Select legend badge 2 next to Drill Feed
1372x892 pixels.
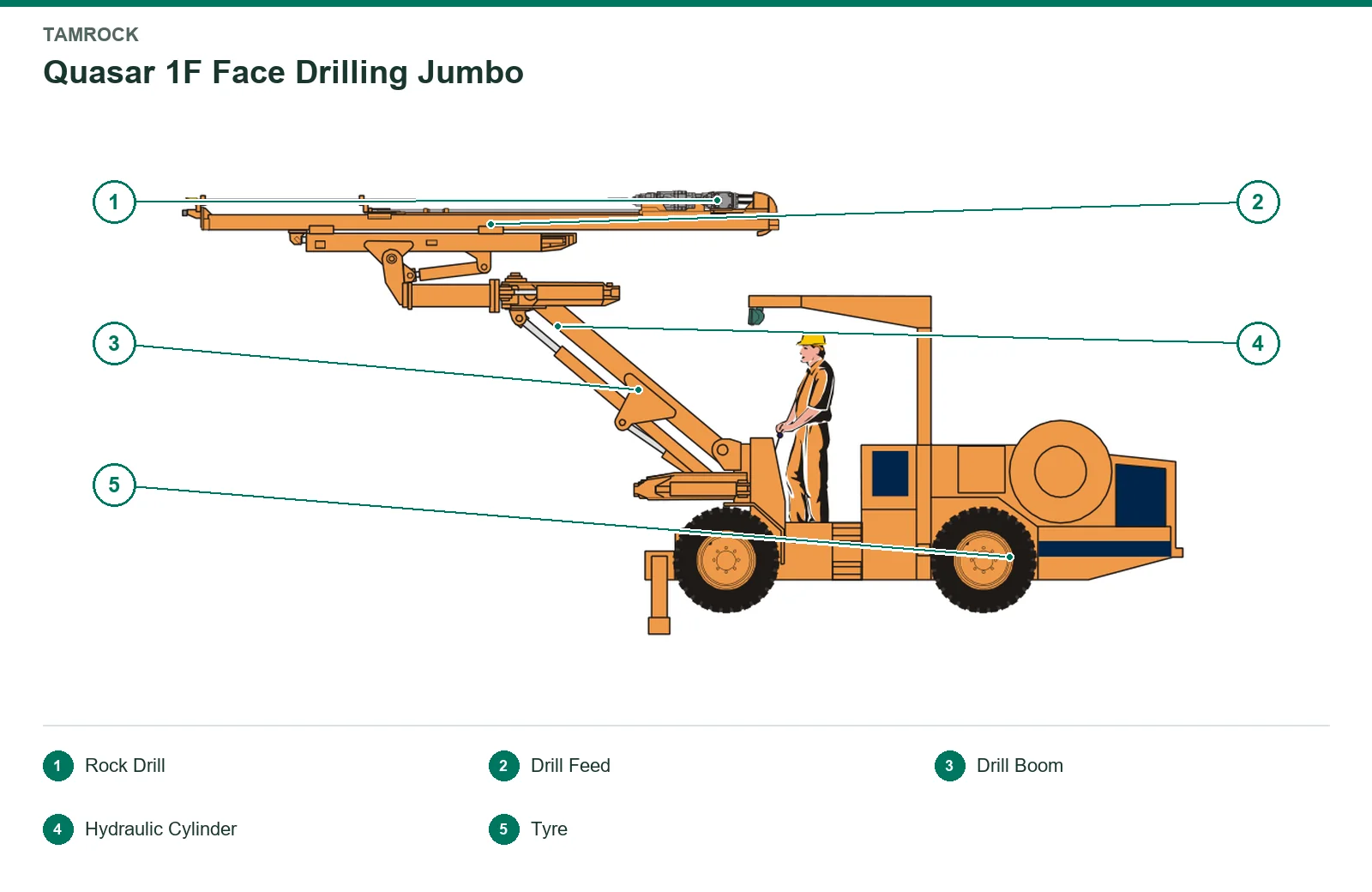504,766
